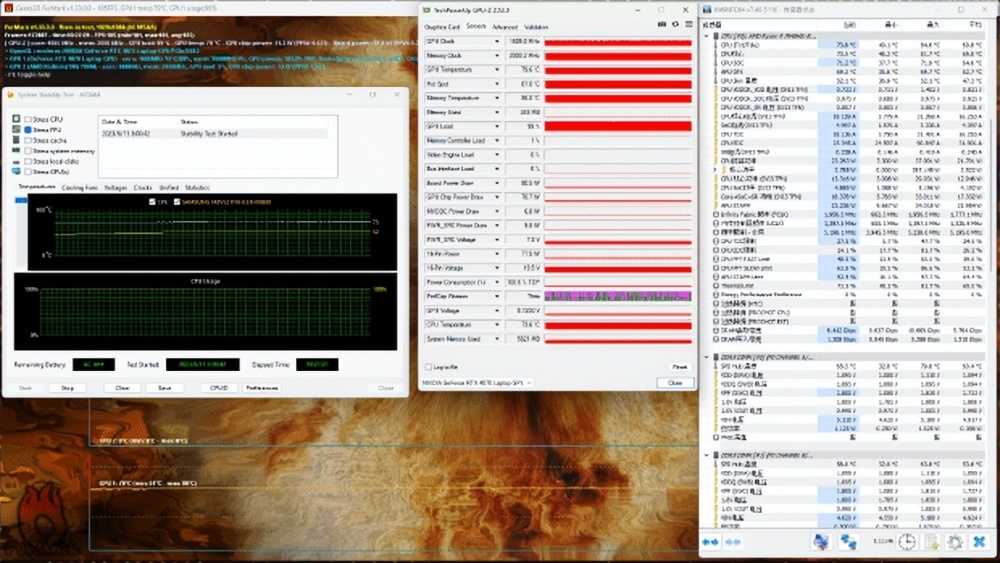Collapse second DDR5 DIMM section in HWiNFO
Viewport: 1000px width, 563px height.
707,455
